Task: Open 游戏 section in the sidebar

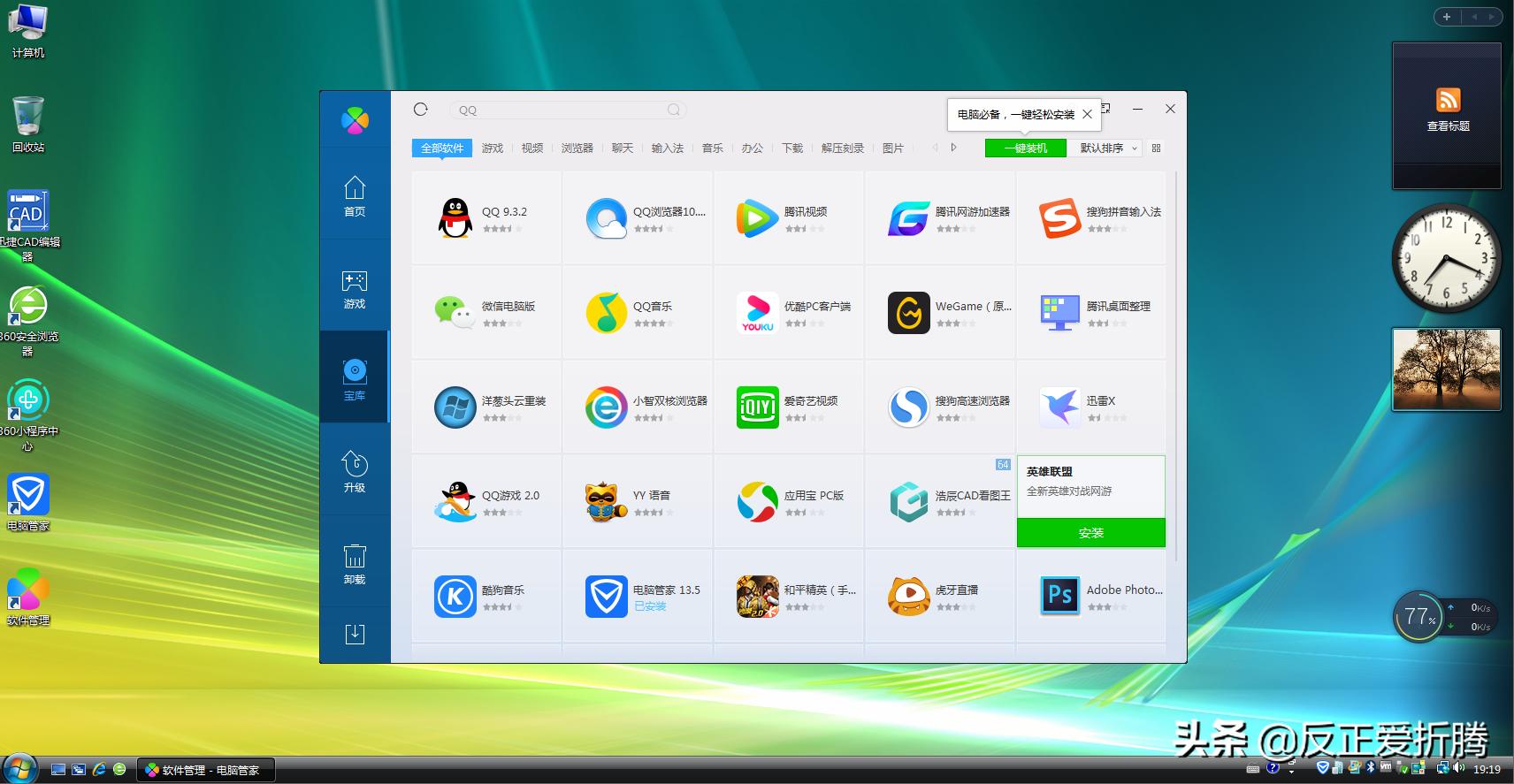Action: pyautogui.click(x=355, y=289)
